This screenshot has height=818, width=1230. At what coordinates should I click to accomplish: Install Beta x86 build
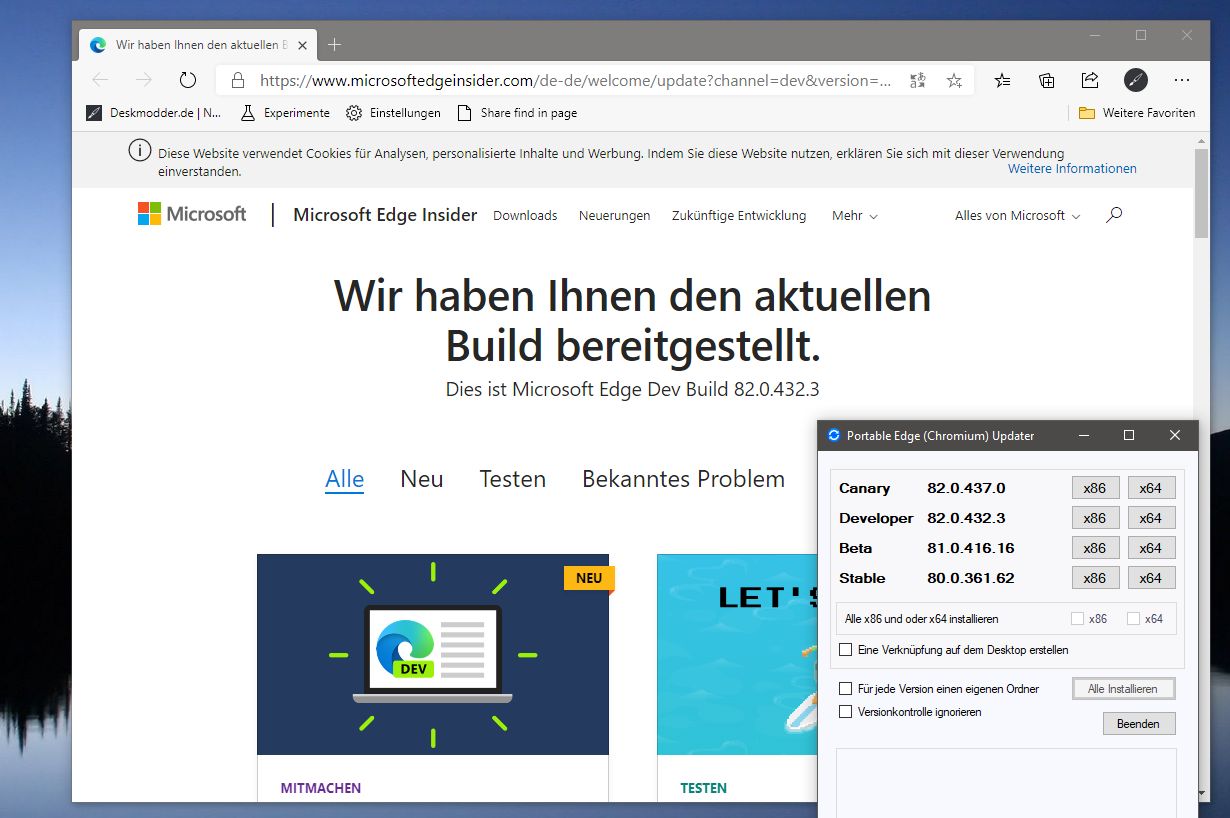pyautogui.click(x=1095, y=548)
